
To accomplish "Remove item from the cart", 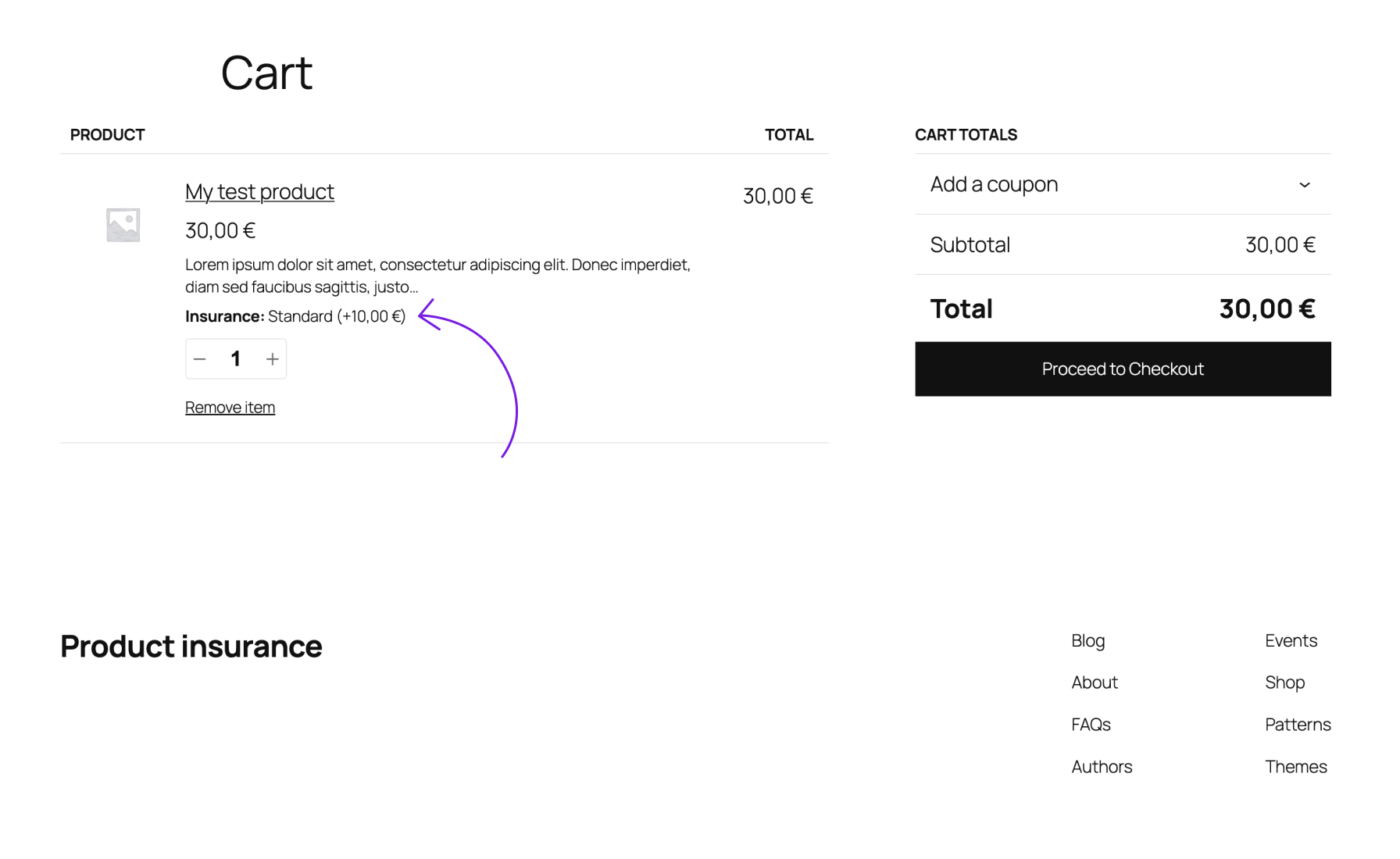I will point(230,407).
